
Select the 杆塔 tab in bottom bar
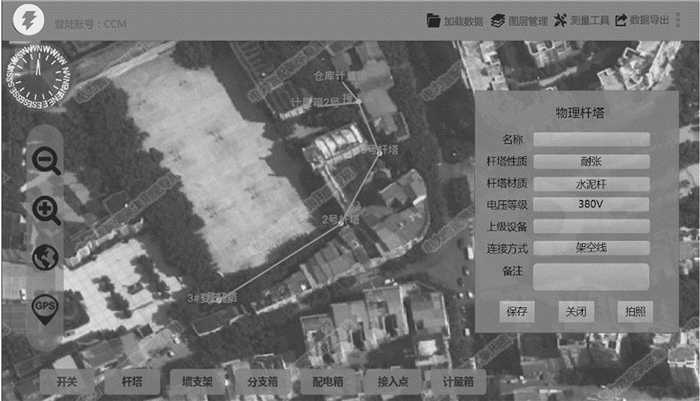click(132, 381)
